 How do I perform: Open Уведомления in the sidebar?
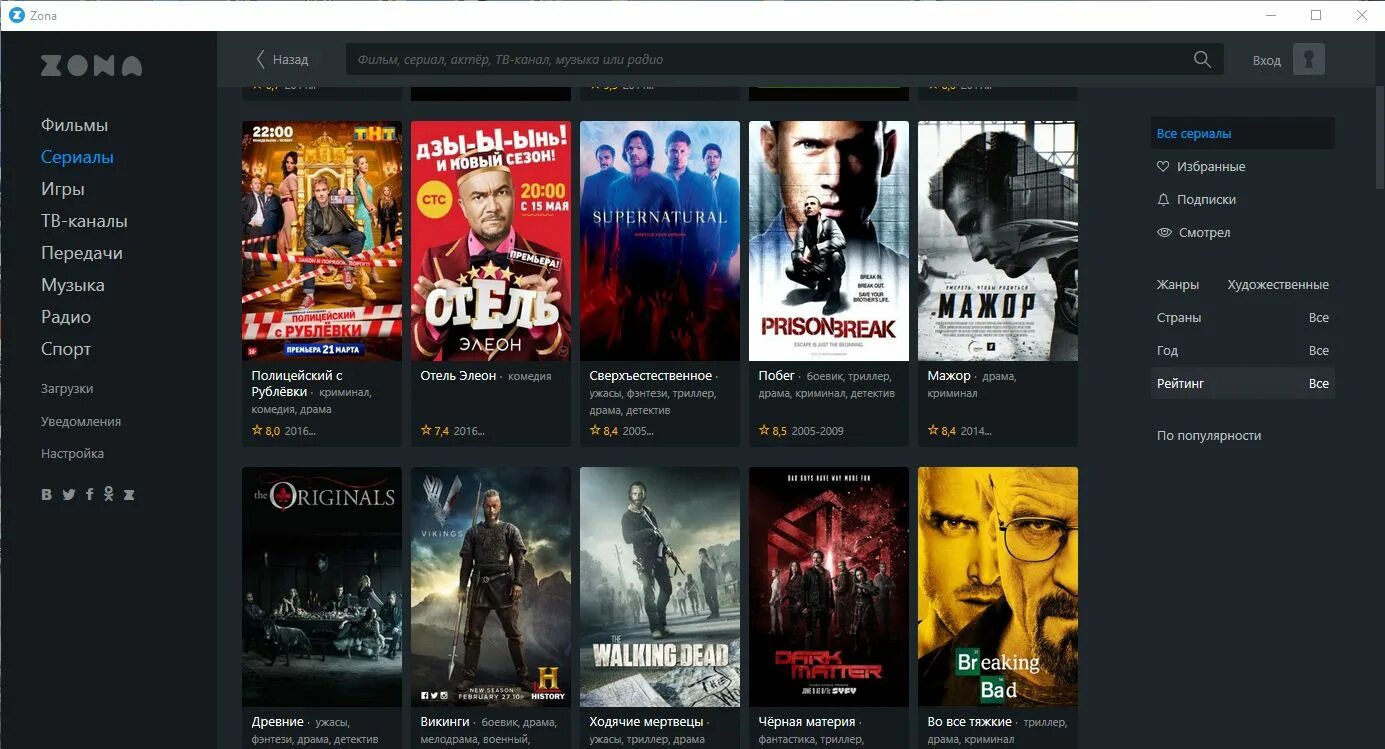pos(81,421)
